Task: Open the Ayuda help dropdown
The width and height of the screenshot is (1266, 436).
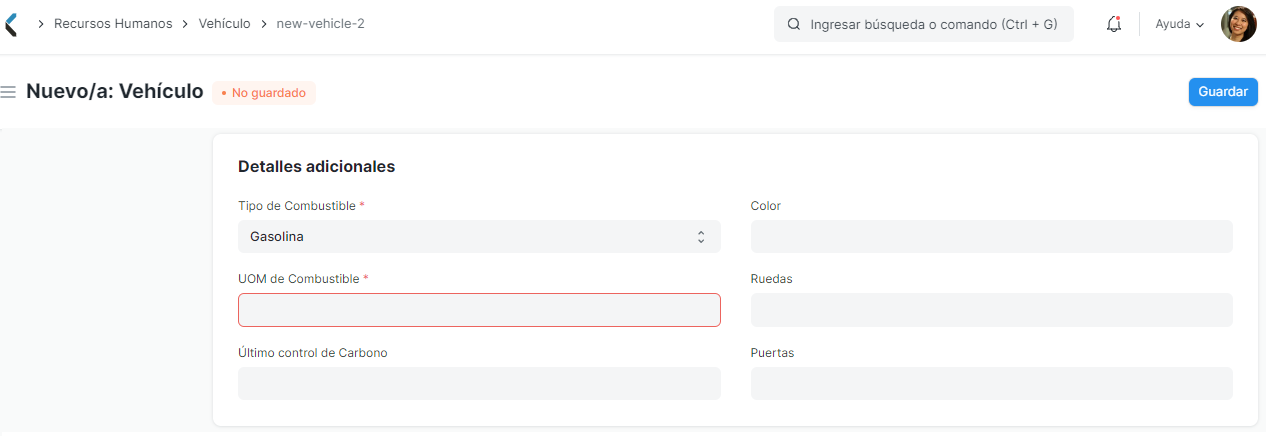Action: pos(1180,24)
